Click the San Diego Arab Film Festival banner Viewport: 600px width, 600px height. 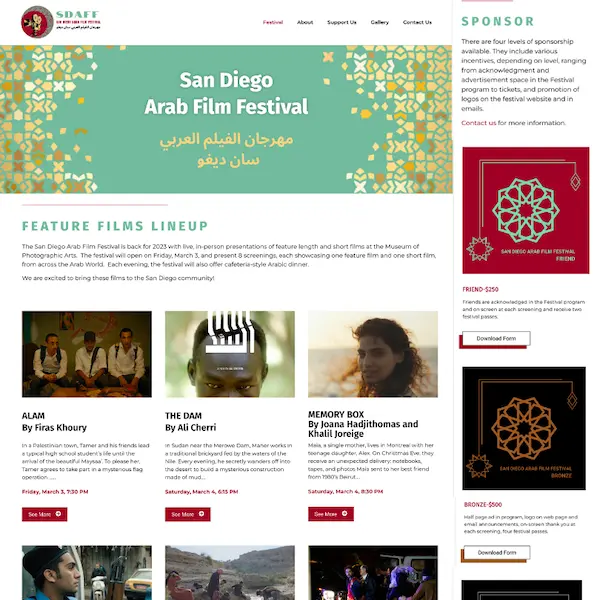[226, 119]
